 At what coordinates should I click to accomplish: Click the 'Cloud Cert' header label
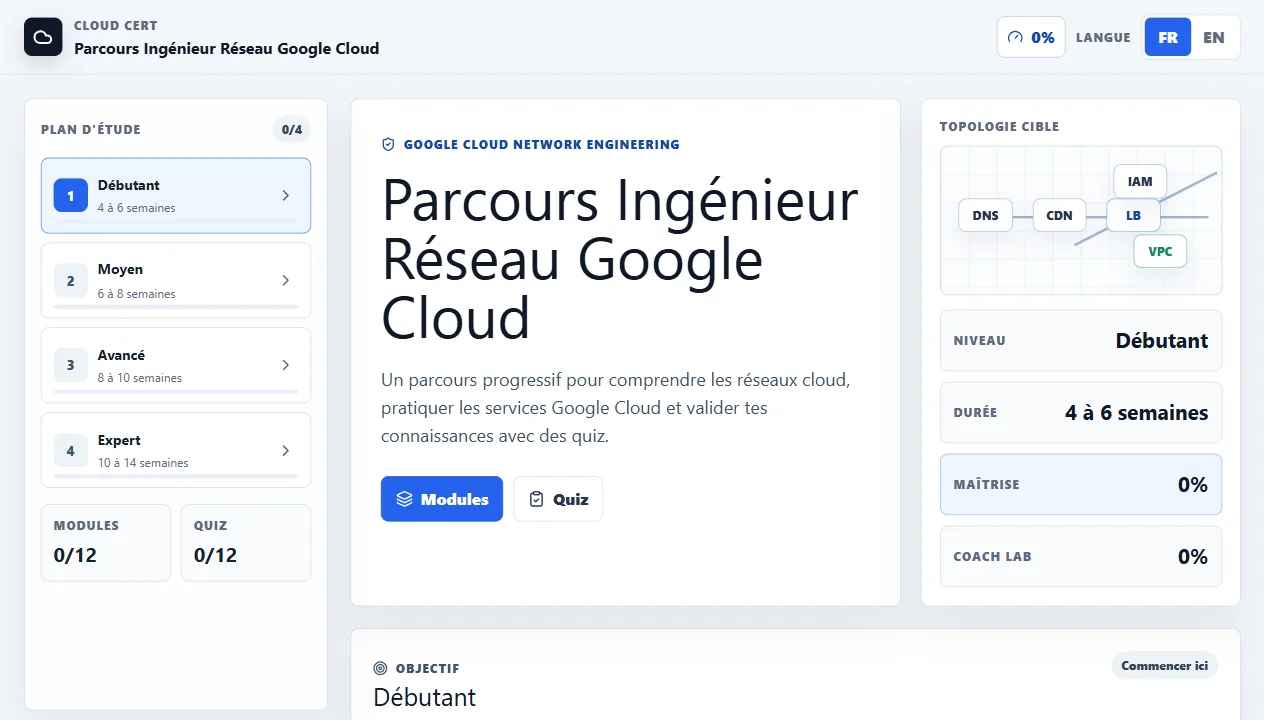click(115, 26)
